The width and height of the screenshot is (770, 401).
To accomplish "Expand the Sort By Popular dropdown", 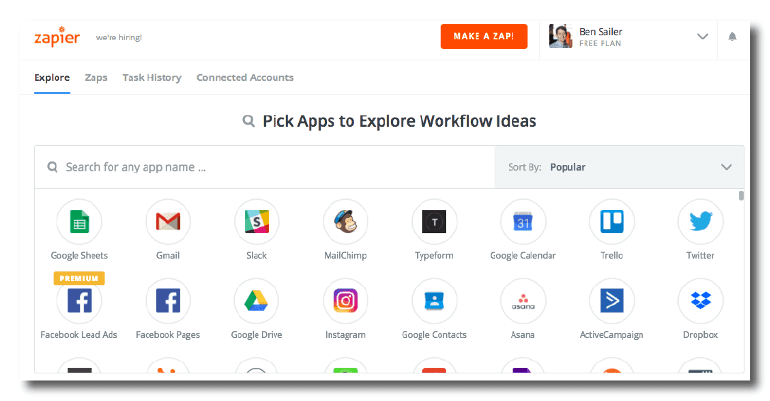I will coord(619,167).
